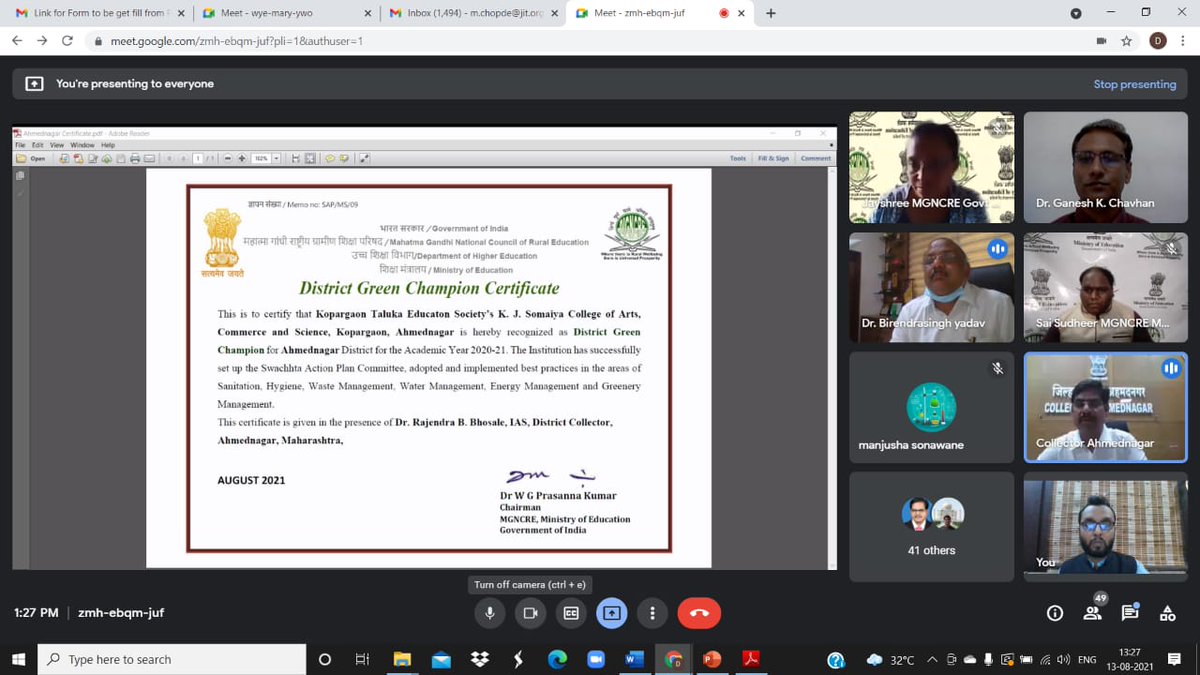The height and width of the screenshot is (675, 1200).
Task: Expand Adobe Reader zoom percentage dropdown
Action: 276,158
